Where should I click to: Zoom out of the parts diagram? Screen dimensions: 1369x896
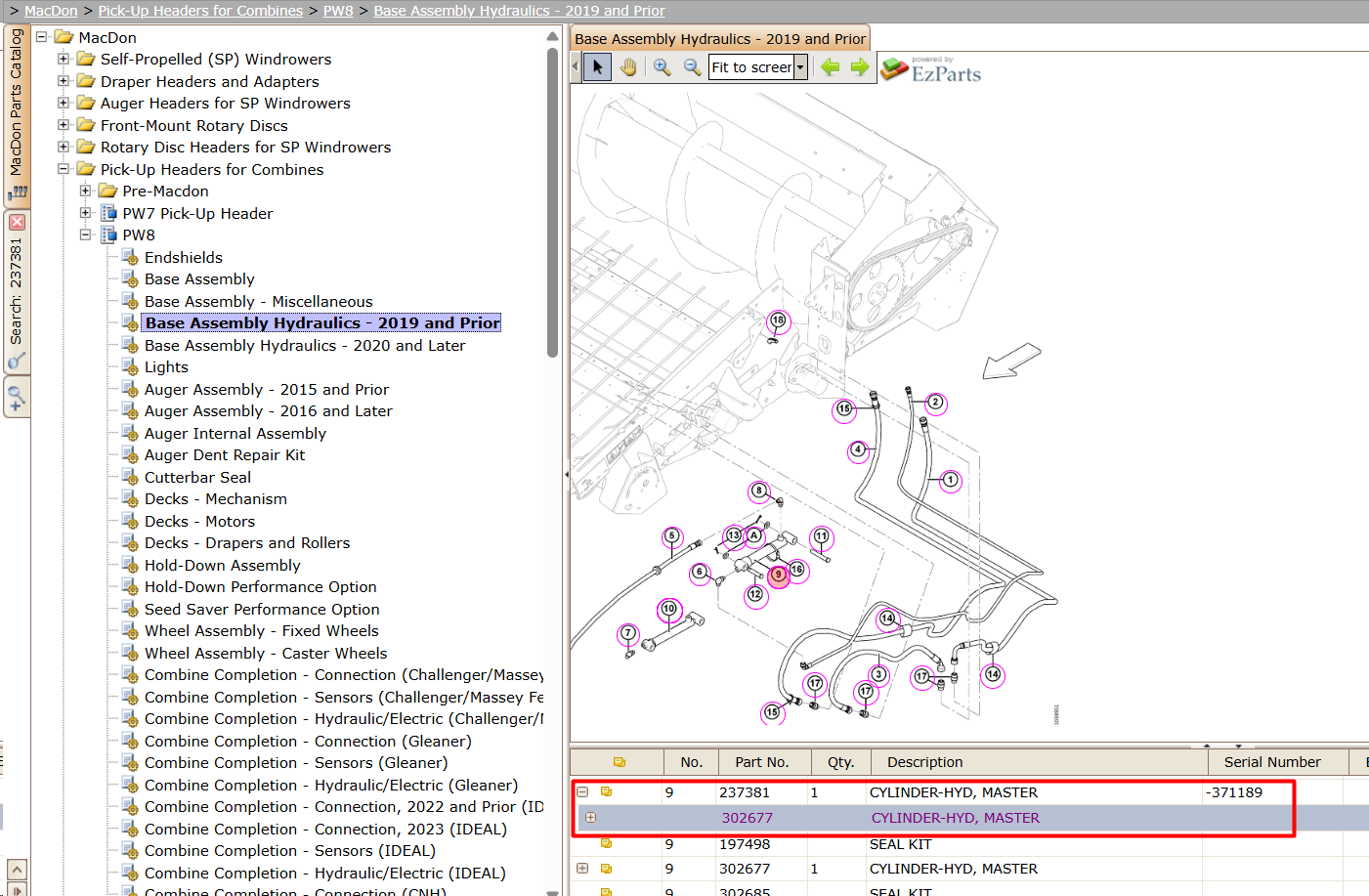point(692,67)
